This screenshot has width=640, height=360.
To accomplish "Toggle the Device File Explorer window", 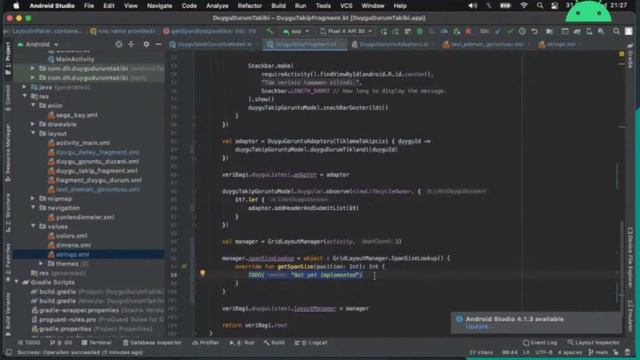I will [x=630, y=257].
